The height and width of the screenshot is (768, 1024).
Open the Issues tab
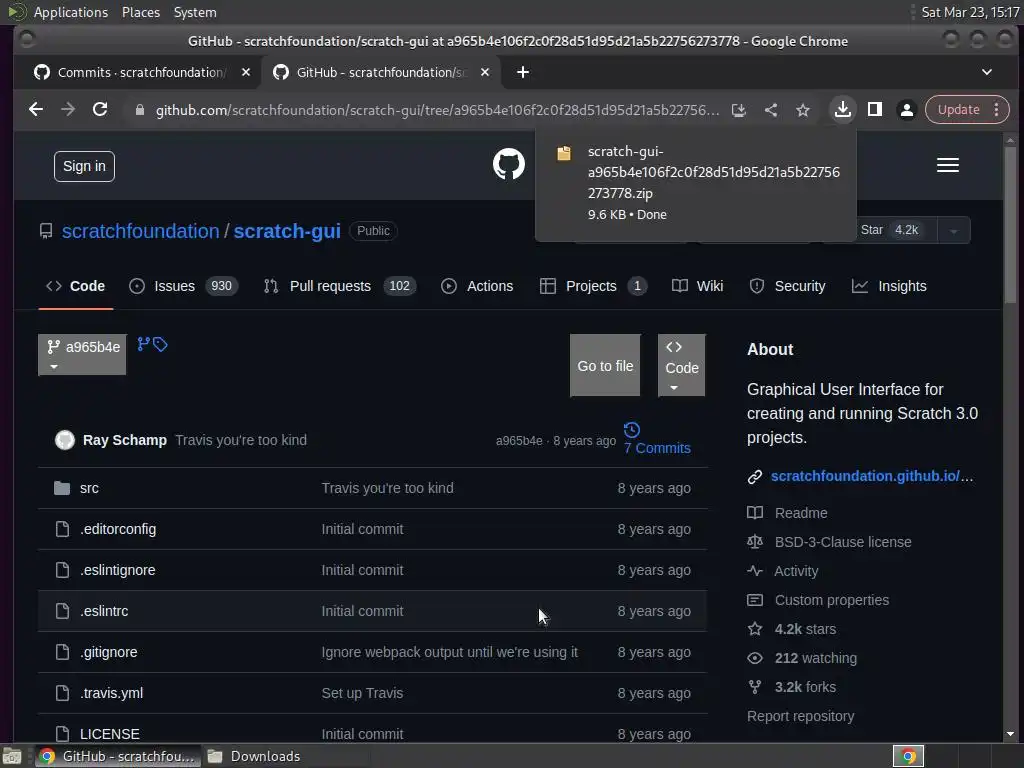(x=184, y=286)
